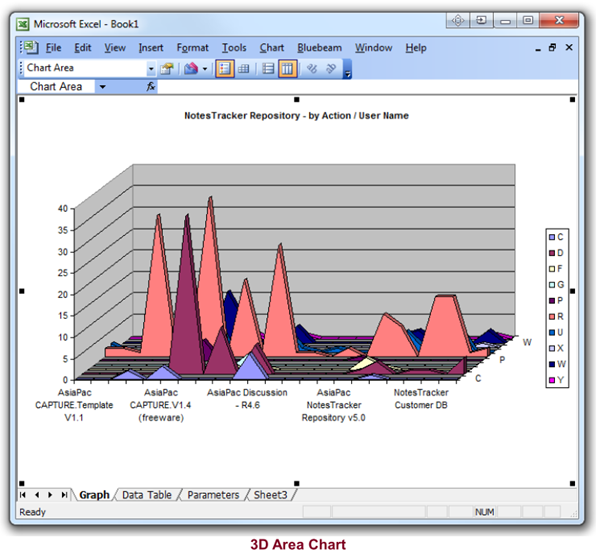The image size is (600, 558).
Task: Open the Parameters sheet tab
Action: pos(213,495)
